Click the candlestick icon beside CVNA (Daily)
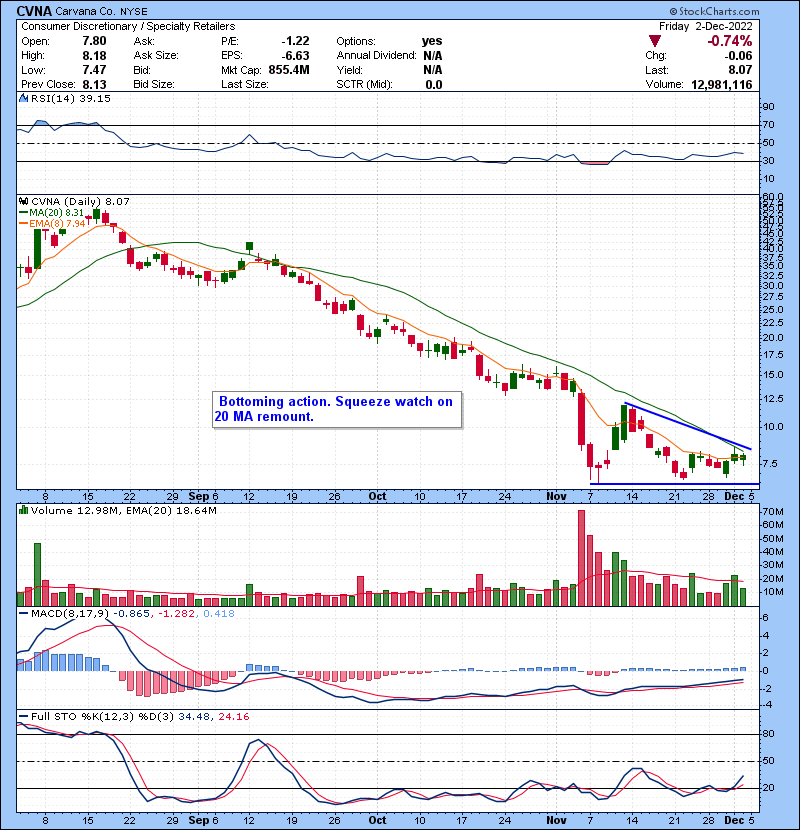 pyautogui.click(x=23, y=201)
